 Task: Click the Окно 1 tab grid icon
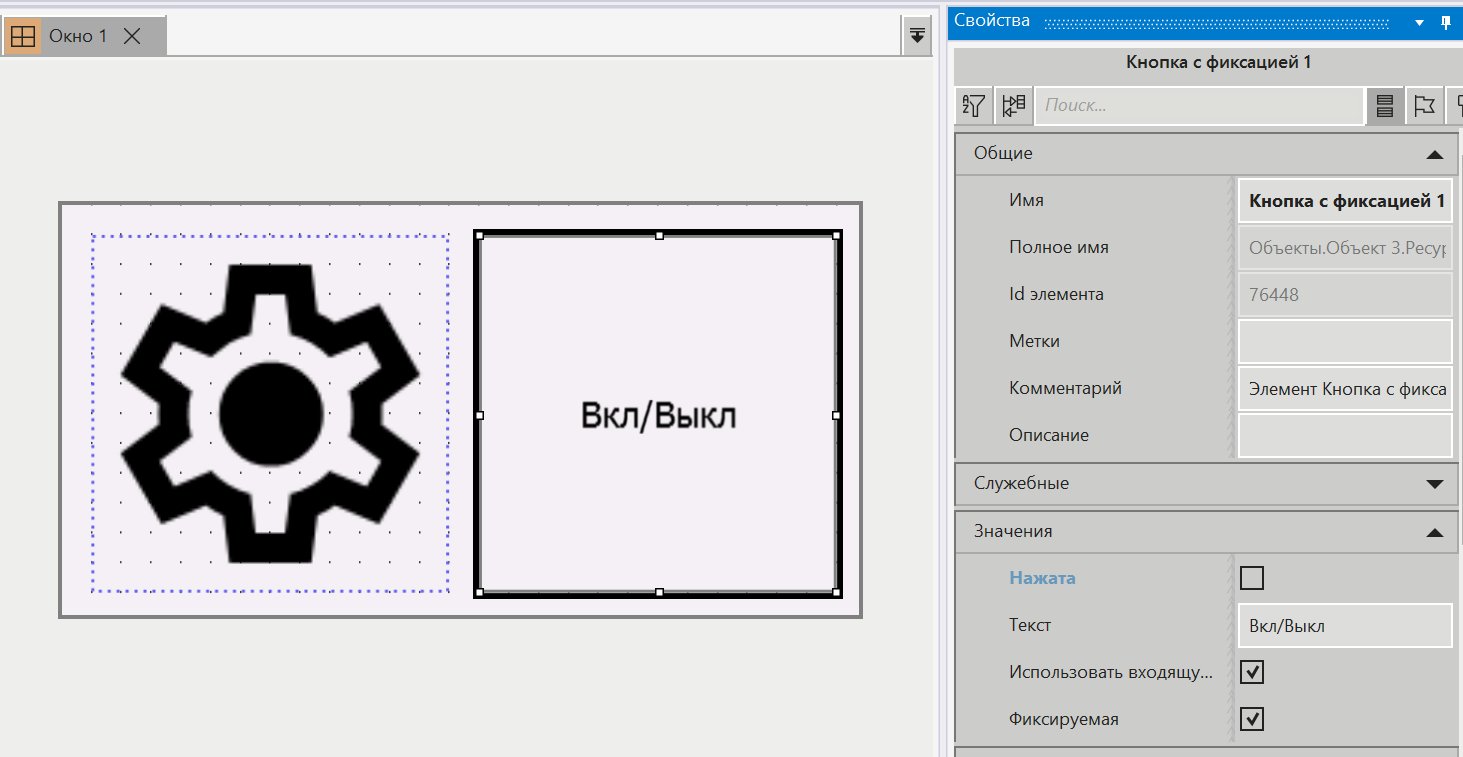point(22,37)
